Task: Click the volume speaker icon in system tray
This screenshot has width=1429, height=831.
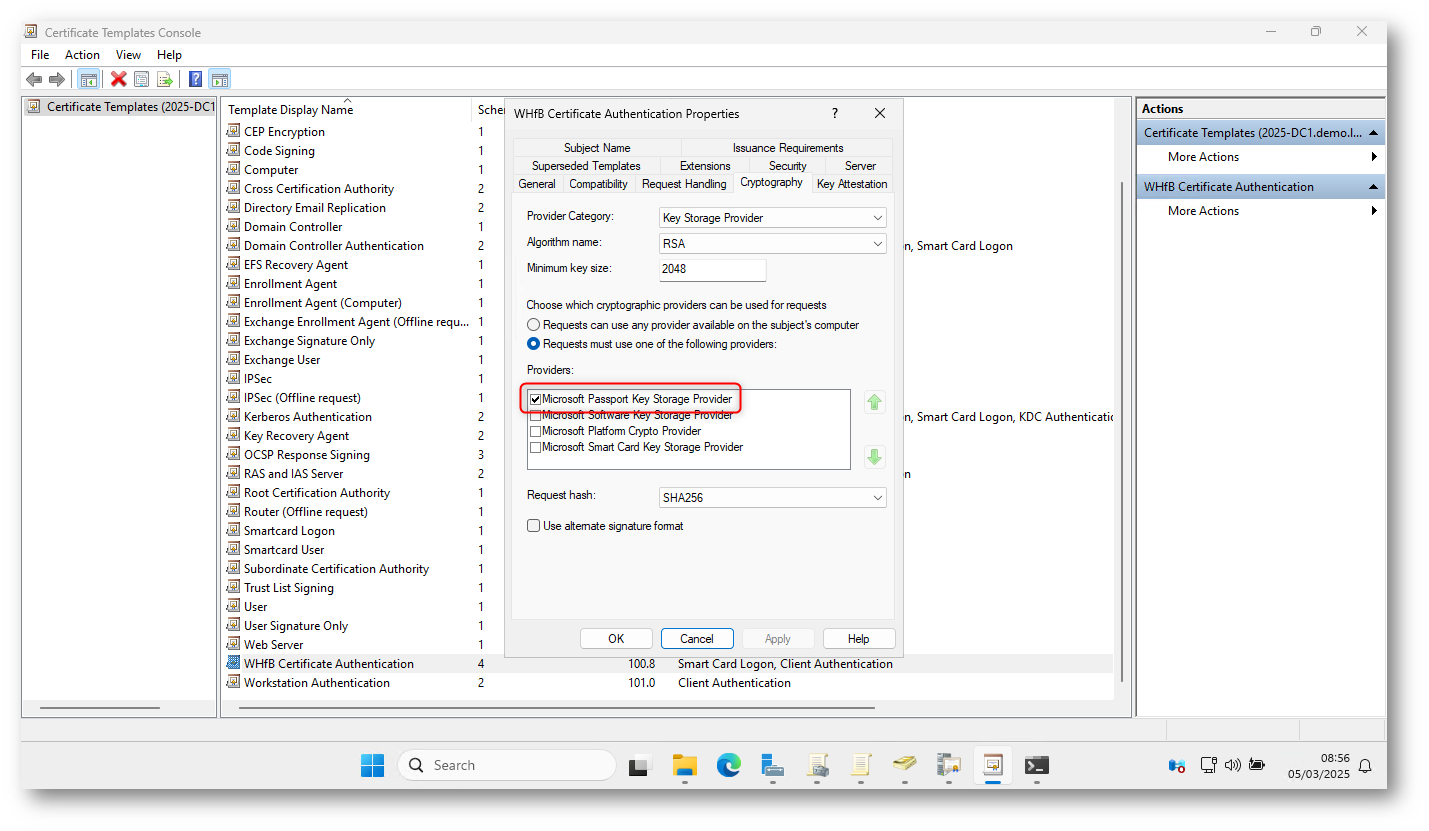Action: [1232, 766]
